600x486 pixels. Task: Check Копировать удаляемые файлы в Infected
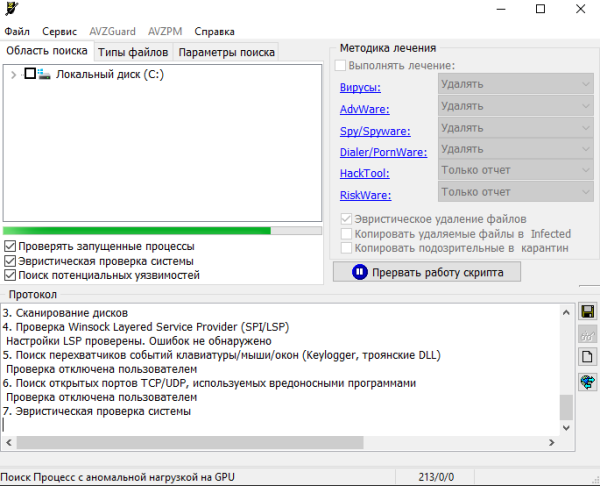click(346, 233)
